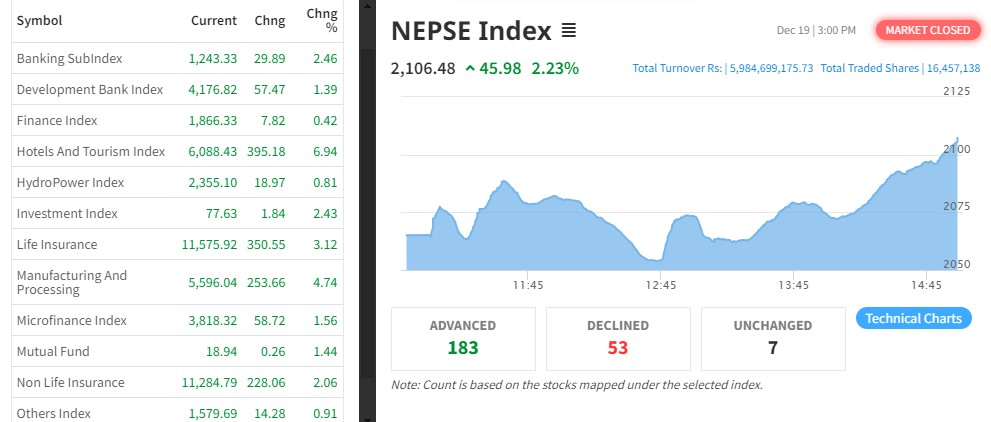Open Hotels And Tourism Index

click(90, 151)
